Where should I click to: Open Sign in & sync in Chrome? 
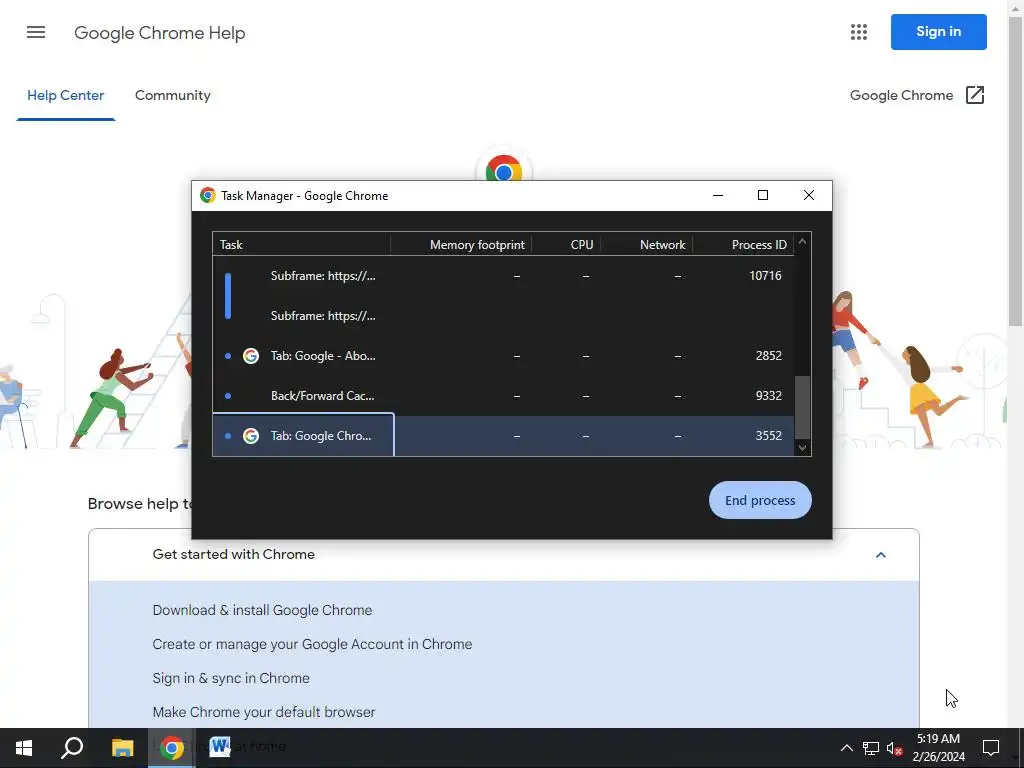[x=231, y=678]
